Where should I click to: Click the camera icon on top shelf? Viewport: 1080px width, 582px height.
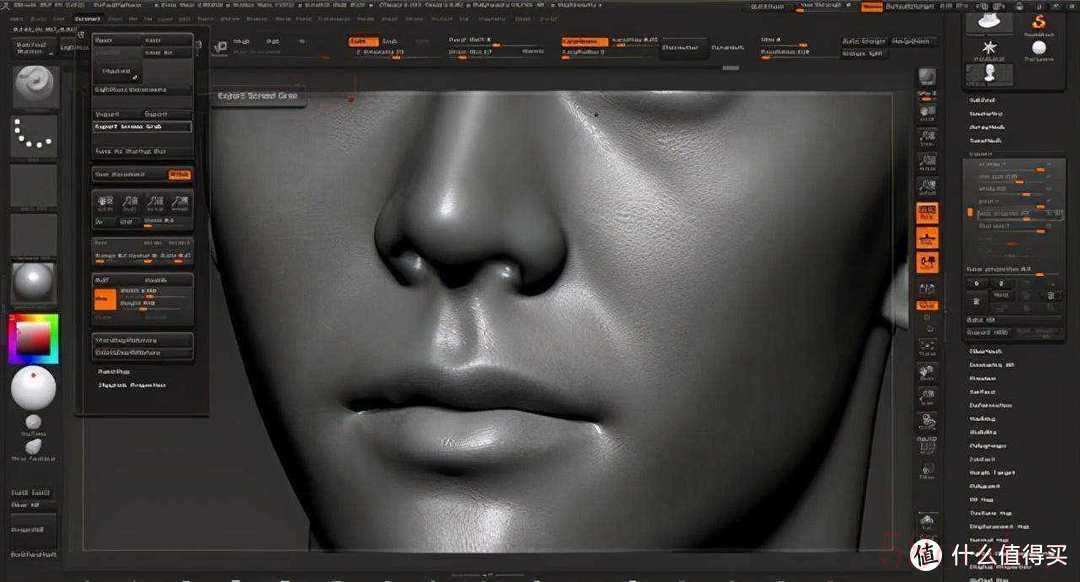coord(221,47)
